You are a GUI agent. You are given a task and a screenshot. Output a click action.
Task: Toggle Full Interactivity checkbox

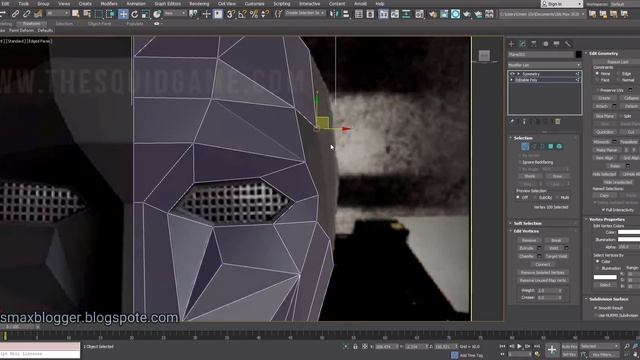point(603,210)
